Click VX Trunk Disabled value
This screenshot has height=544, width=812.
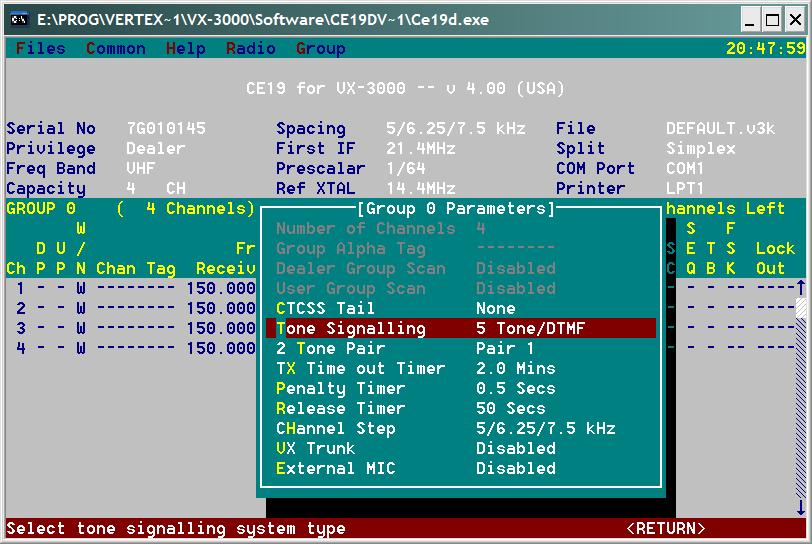516,448
